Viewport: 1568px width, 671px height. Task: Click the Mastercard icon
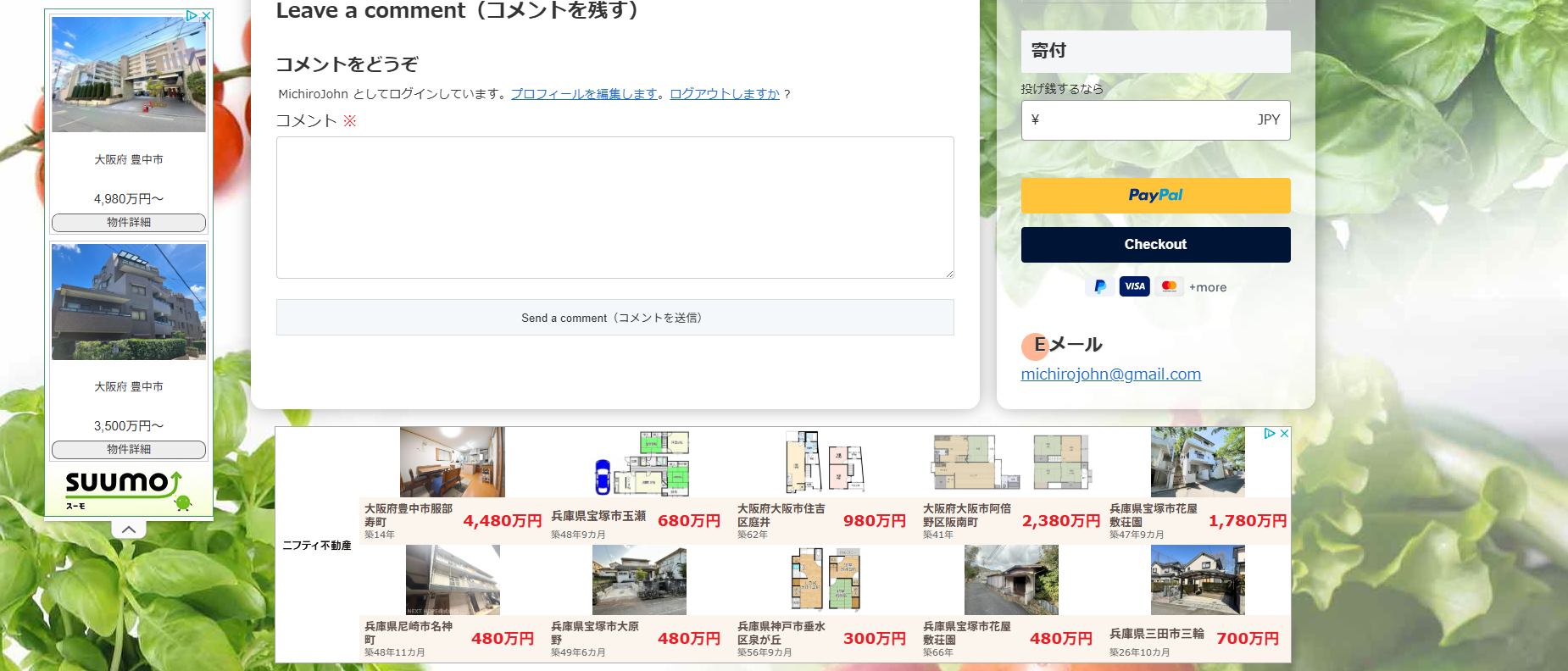click(x=1169, y=286)
